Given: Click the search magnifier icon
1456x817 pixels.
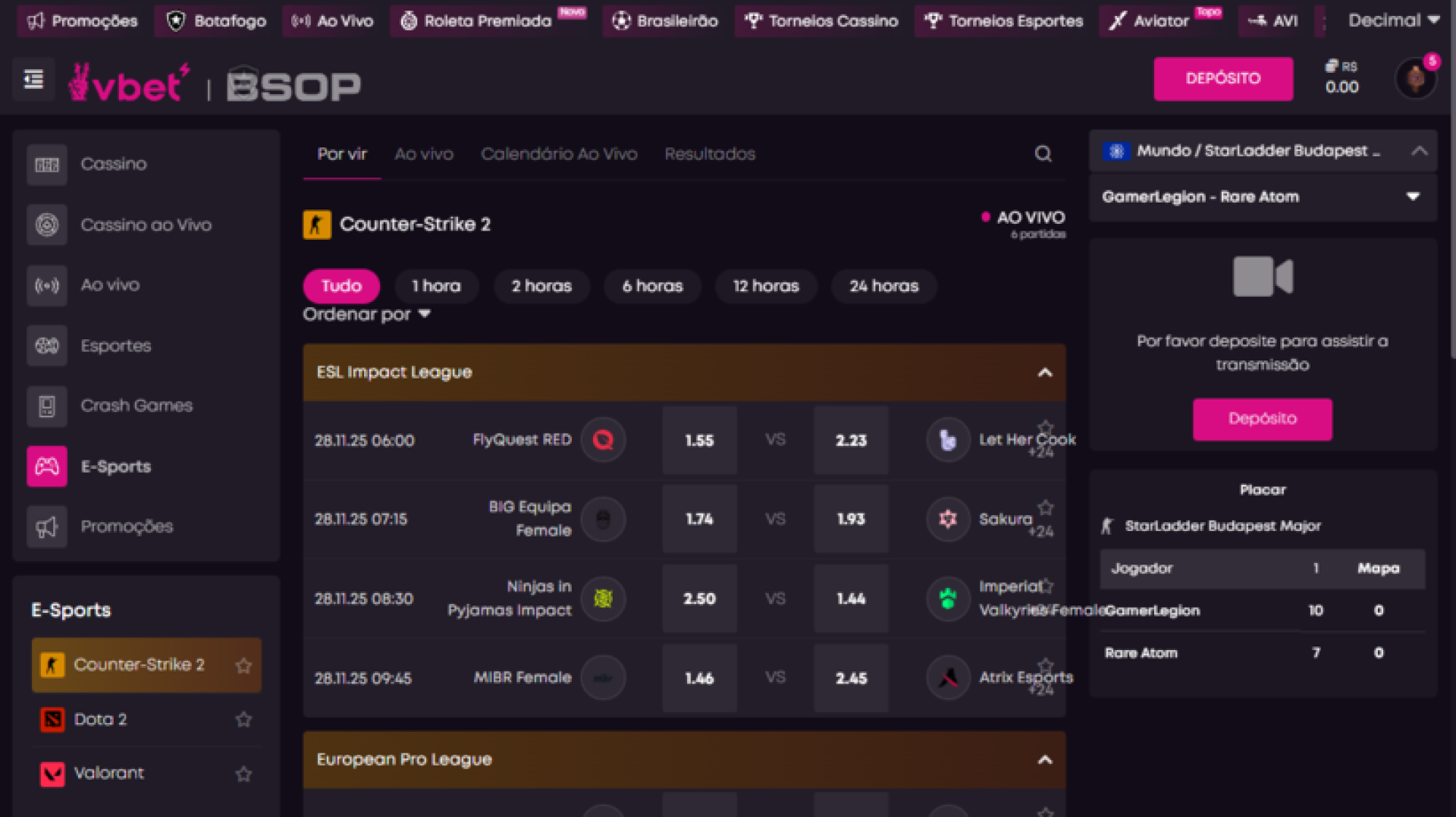Looking at the screenshot, I should (1043, 154).
